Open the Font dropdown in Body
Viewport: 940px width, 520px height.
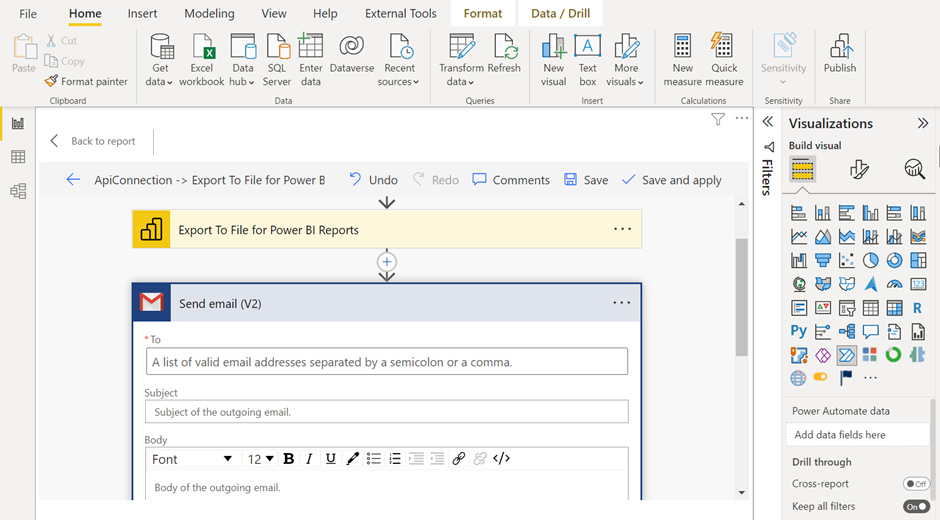click(x=192, y=459)
